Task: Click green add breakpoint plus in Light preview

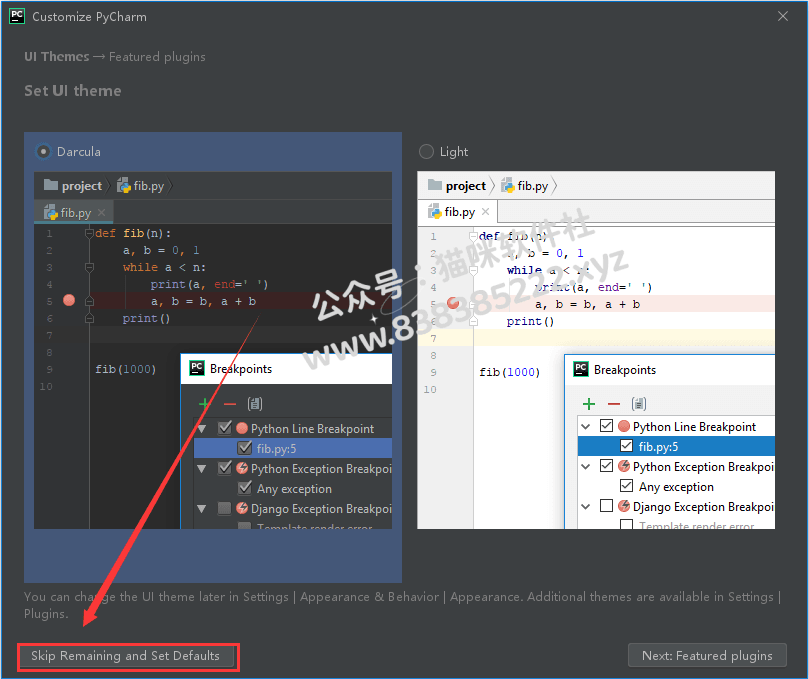Action: coord(589,403)
